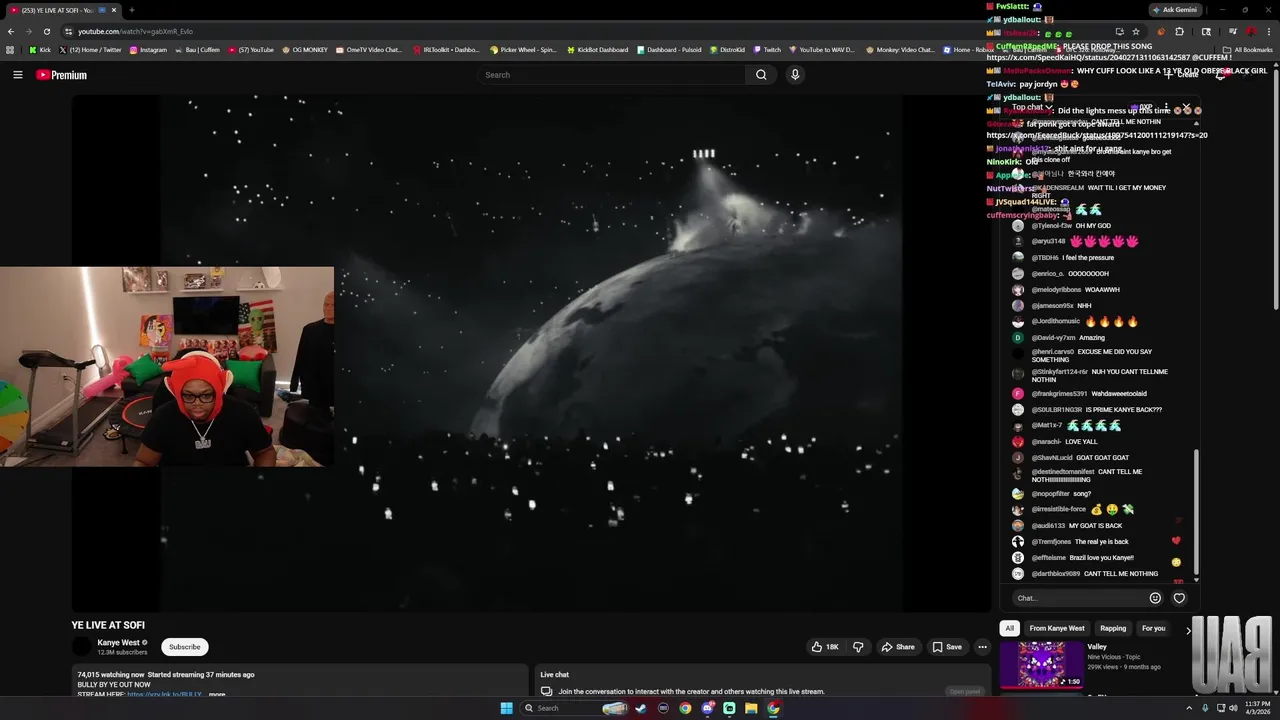Open the Windows Start menu
Viewport: 1280px width, 720px height.
point(507,708)
